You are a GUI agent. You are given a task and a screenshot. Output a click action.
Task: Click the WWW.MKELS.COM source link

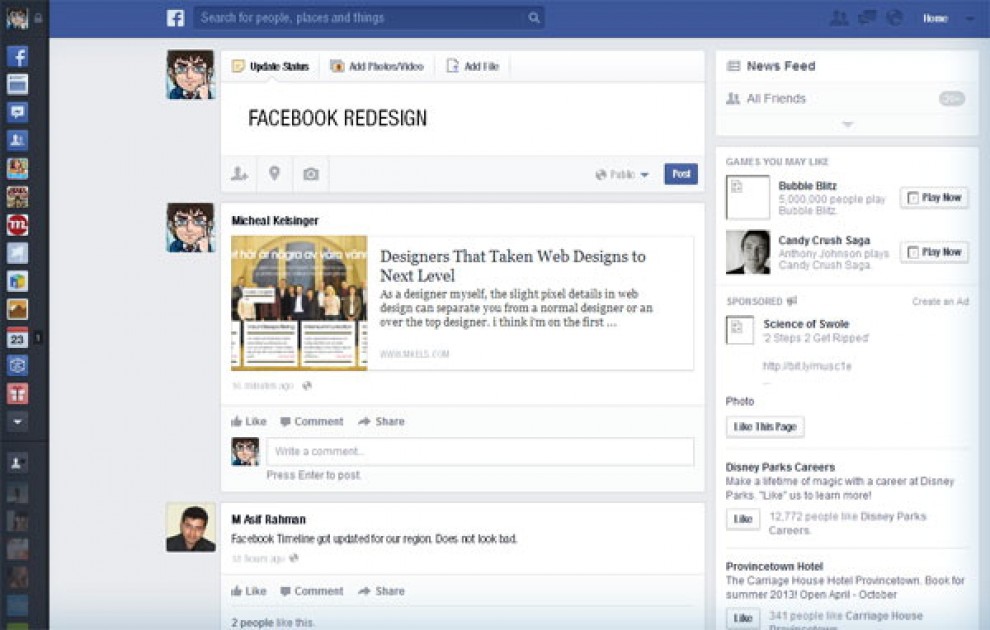414,354
